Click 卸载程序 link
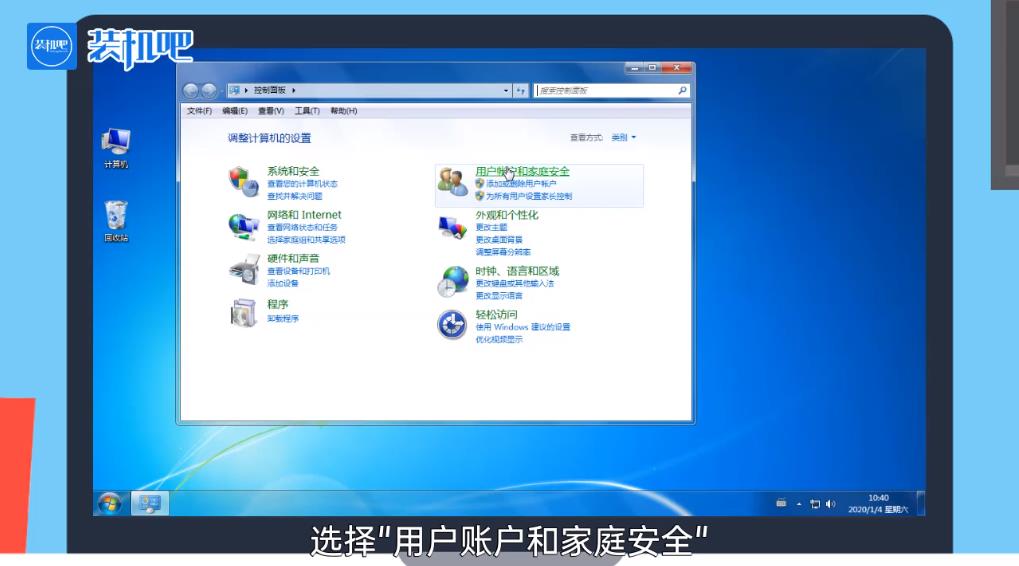1019x566 pixels. [283, 318]
